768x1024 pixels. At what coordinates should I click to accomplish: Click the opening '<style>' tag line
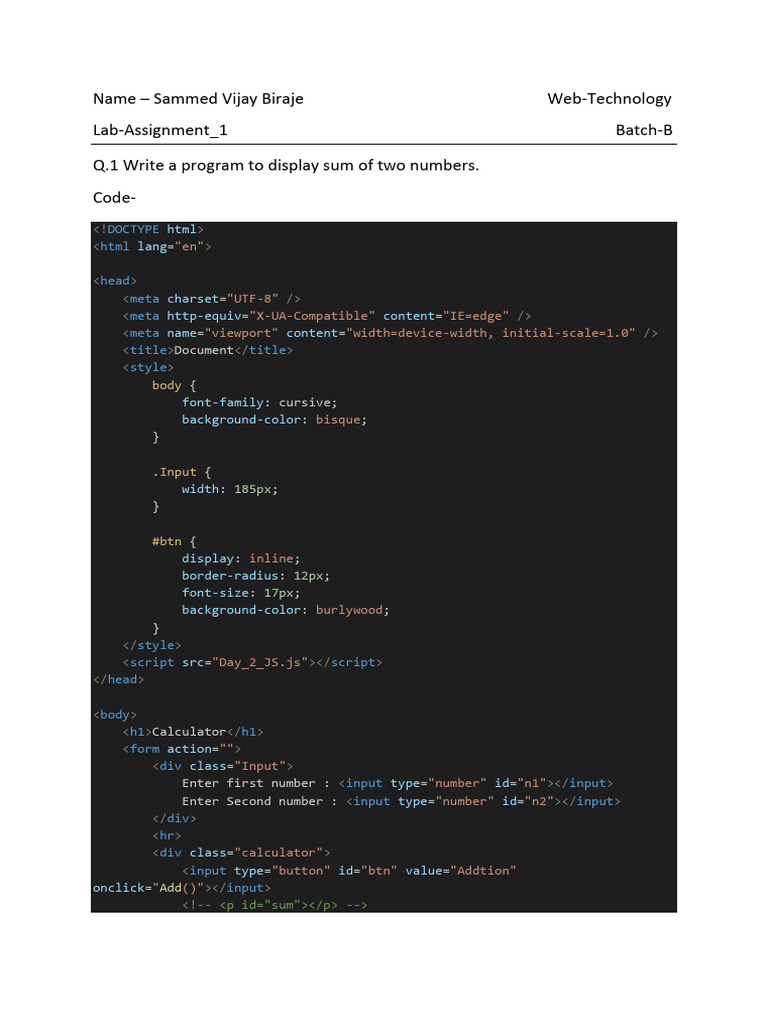[x=148, y=367]
